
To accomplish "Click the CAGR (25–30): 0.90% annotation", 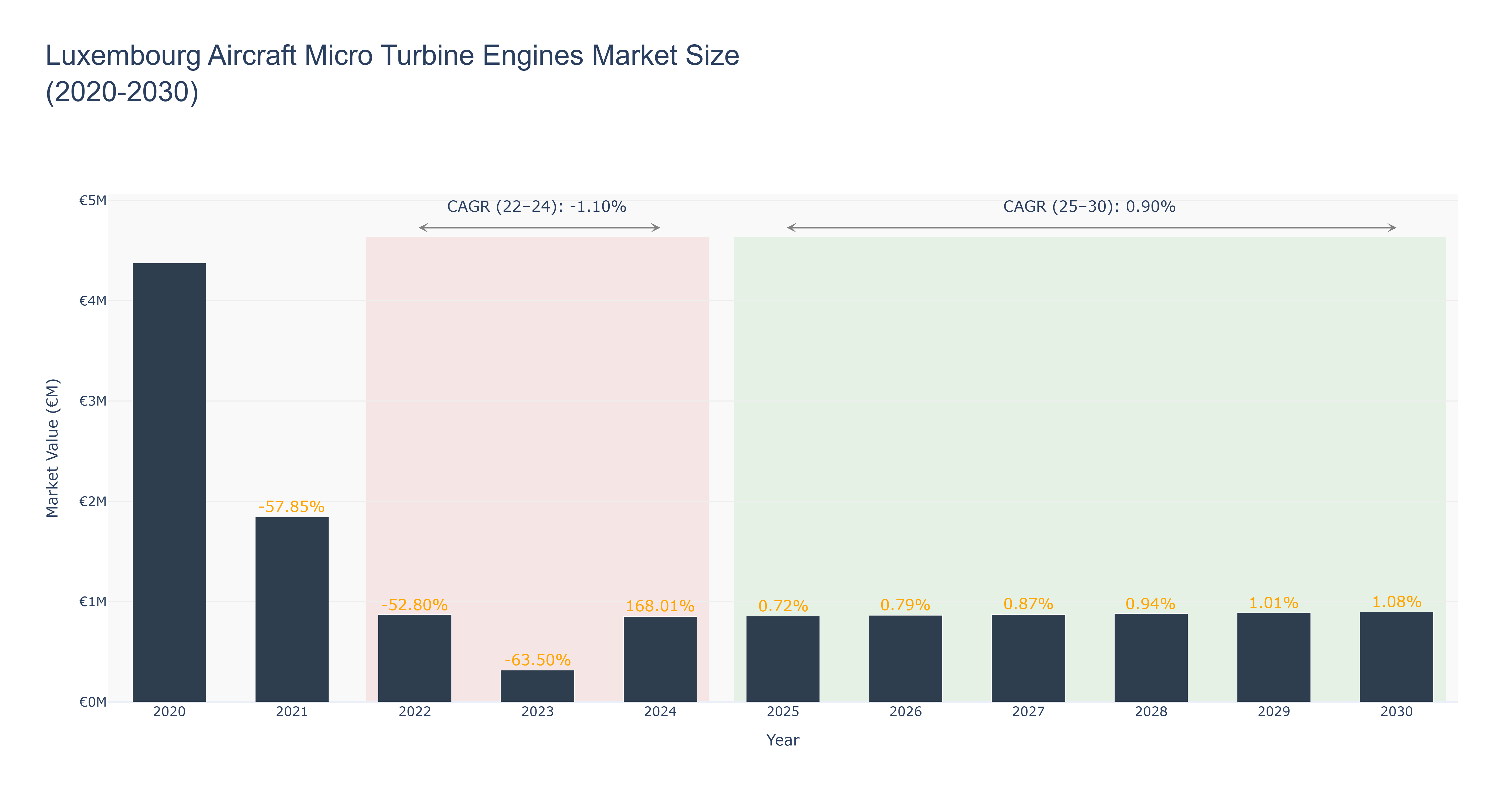I will click(1089, 207).
